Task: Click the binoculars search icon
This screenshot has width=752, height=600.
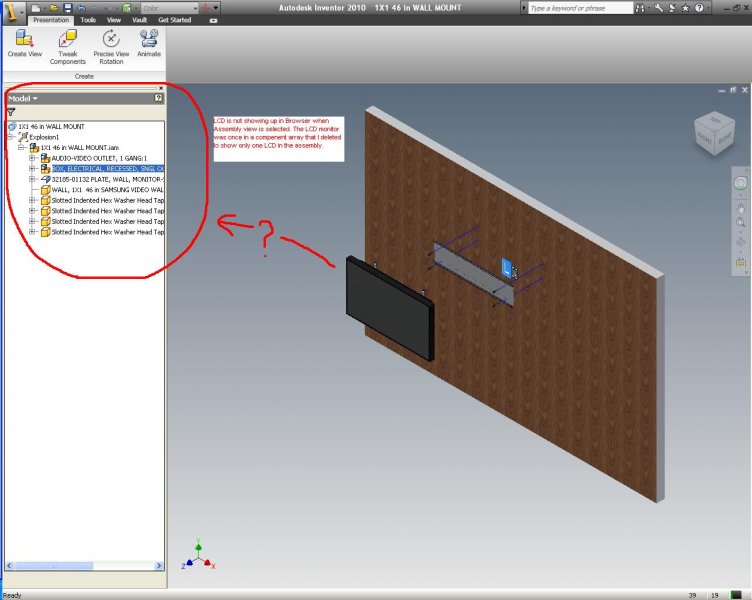Action: pos(640,8)
